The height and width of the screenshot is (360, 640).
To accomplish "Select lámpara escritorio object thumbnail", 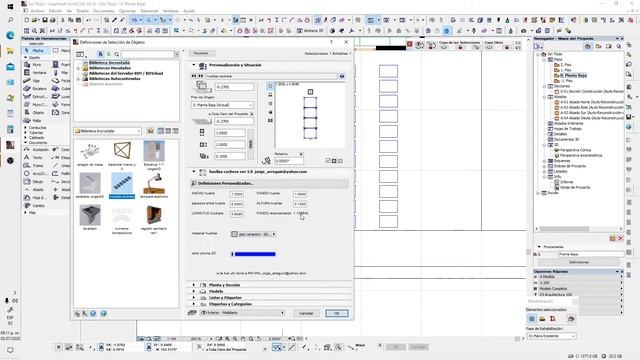I will (154, 186).
